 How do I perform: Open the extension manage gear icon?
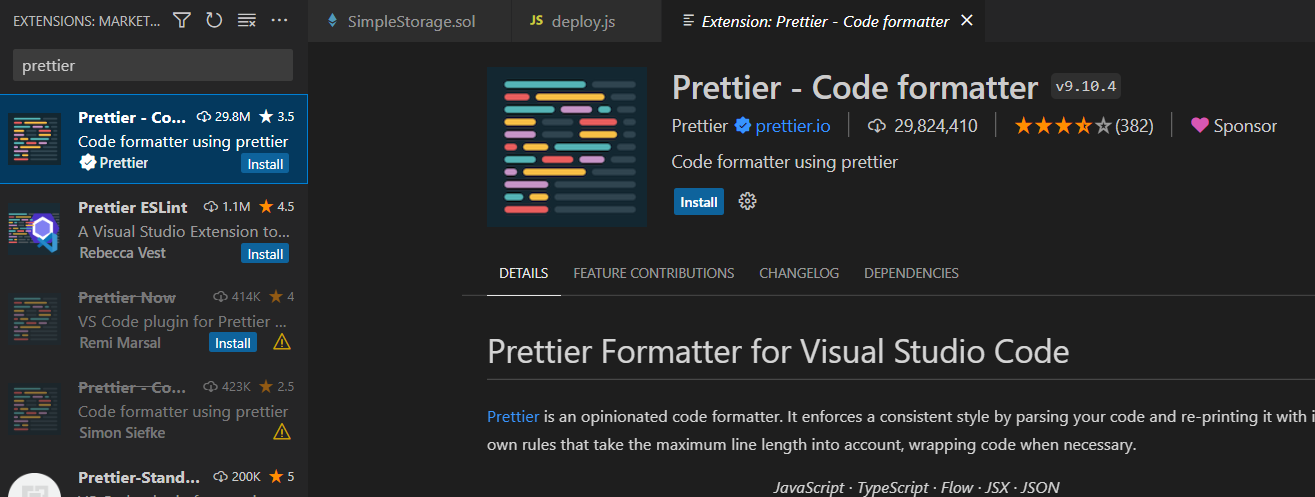coord(747,201)
